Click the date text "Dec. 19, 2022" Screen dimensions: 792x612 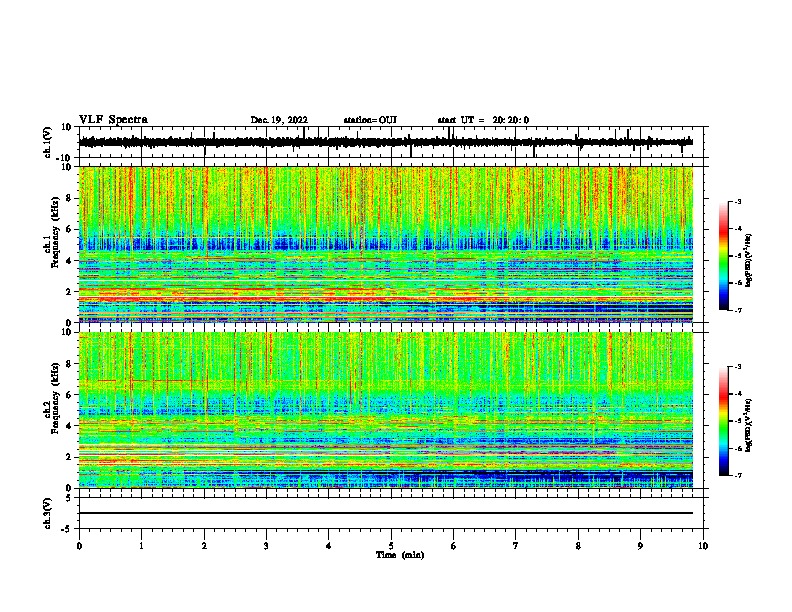[x=279, y=120]
